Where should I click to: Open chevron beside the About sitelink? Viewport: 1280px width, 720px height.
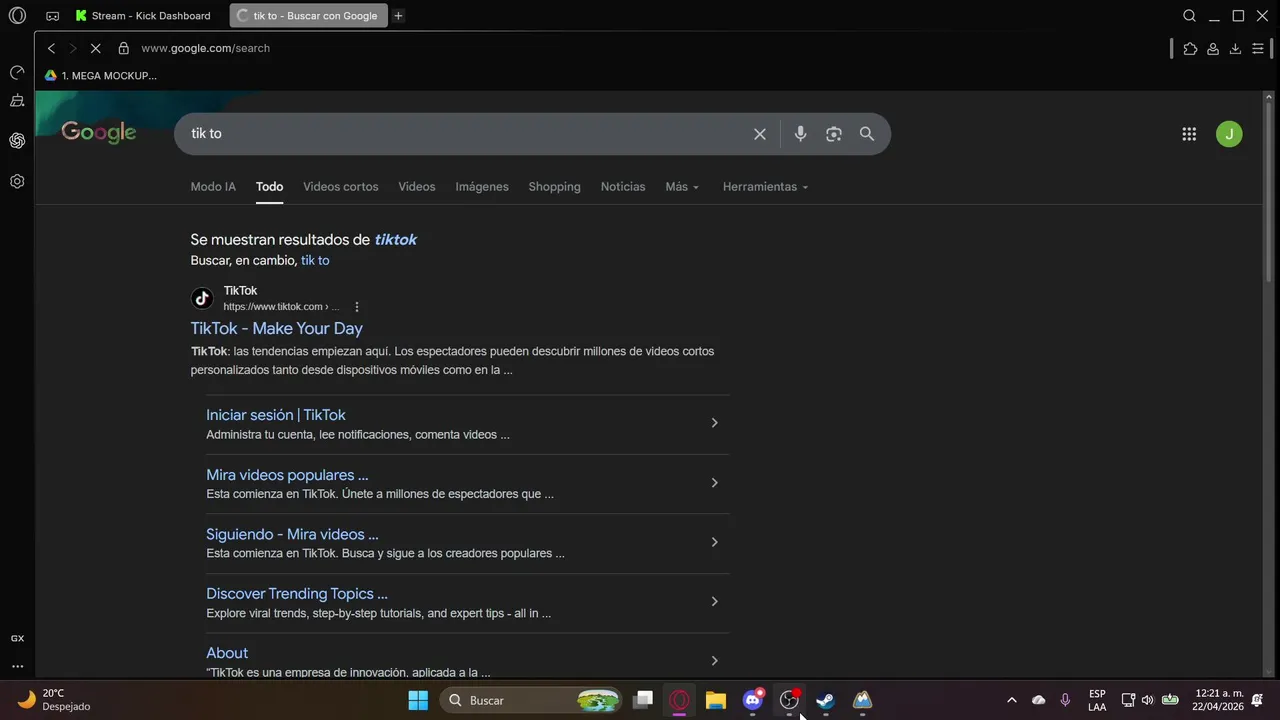click(714, 661)
